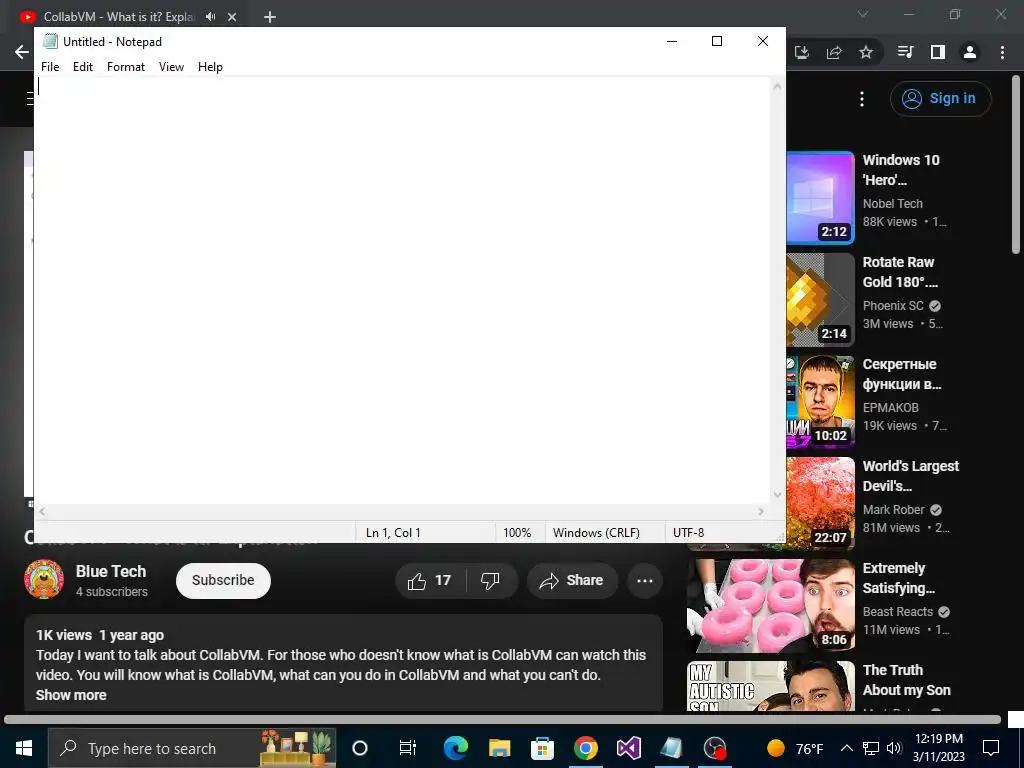This screenshot has width=1024, height=768.
Task: Open the notification center icon
Action: tap(991, 748)
